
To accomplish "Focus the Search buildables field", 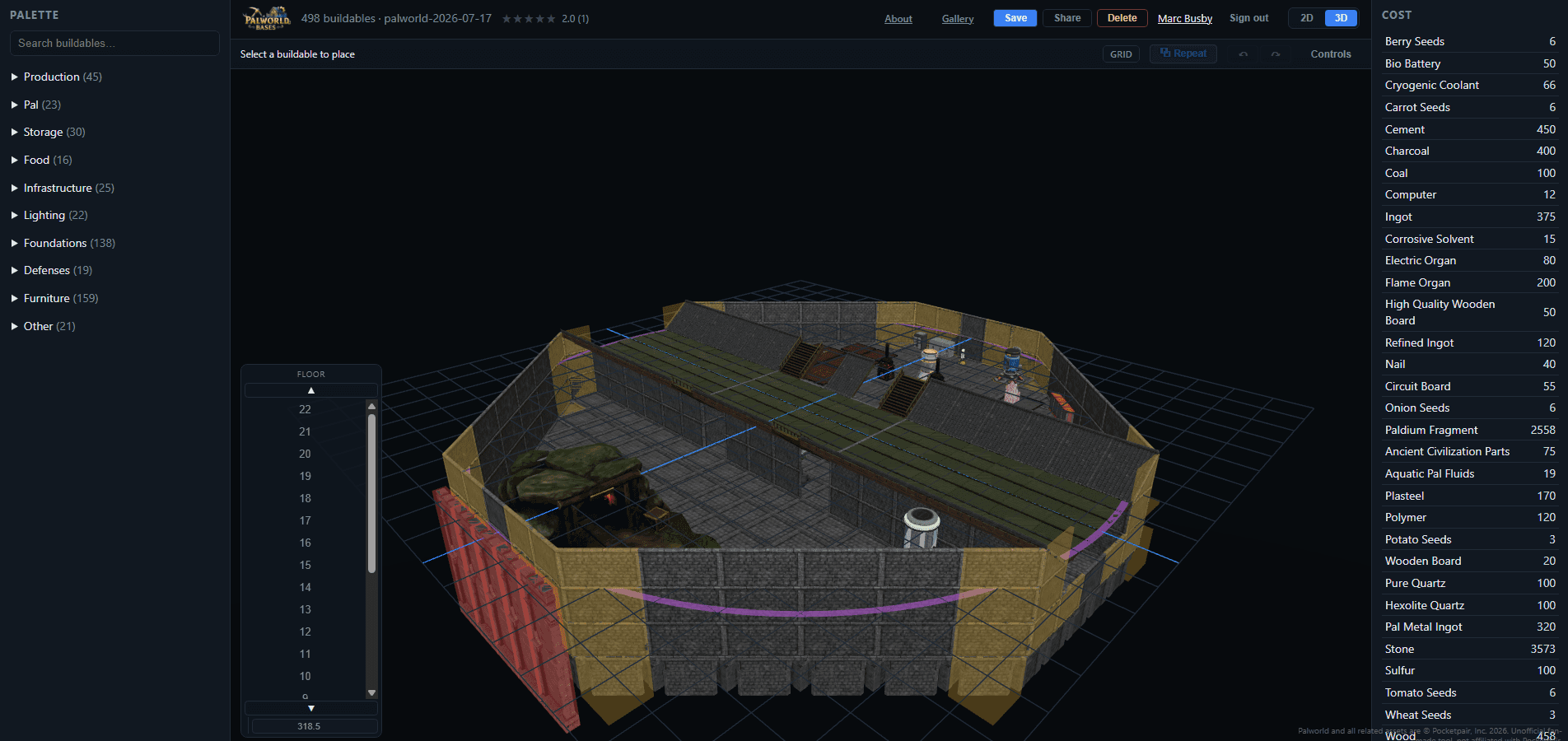I will click(x=114, y=43).
